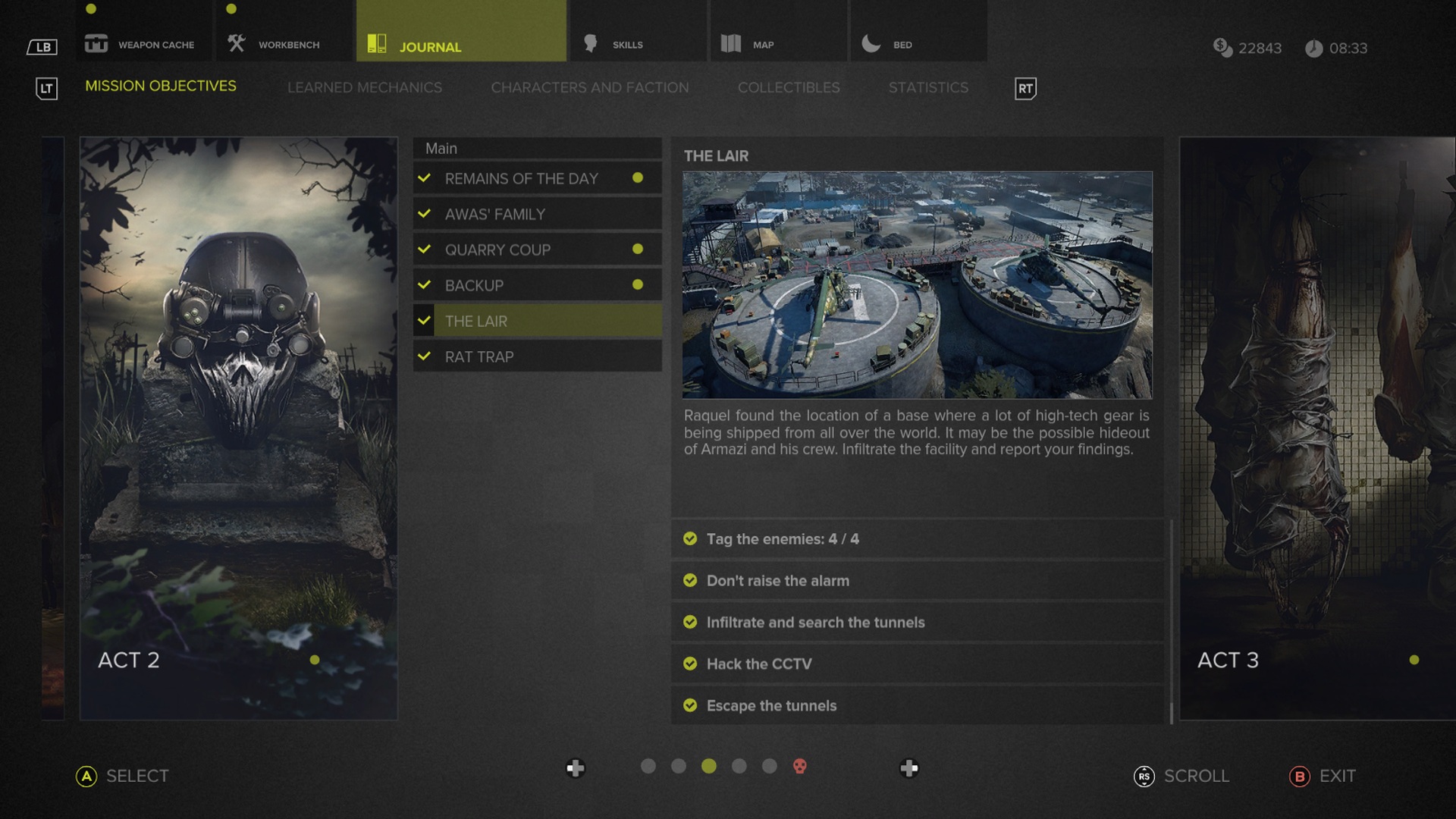Select Mission Objectives sub-tab
Screen dimensions: 1456x819
(161, 86)
